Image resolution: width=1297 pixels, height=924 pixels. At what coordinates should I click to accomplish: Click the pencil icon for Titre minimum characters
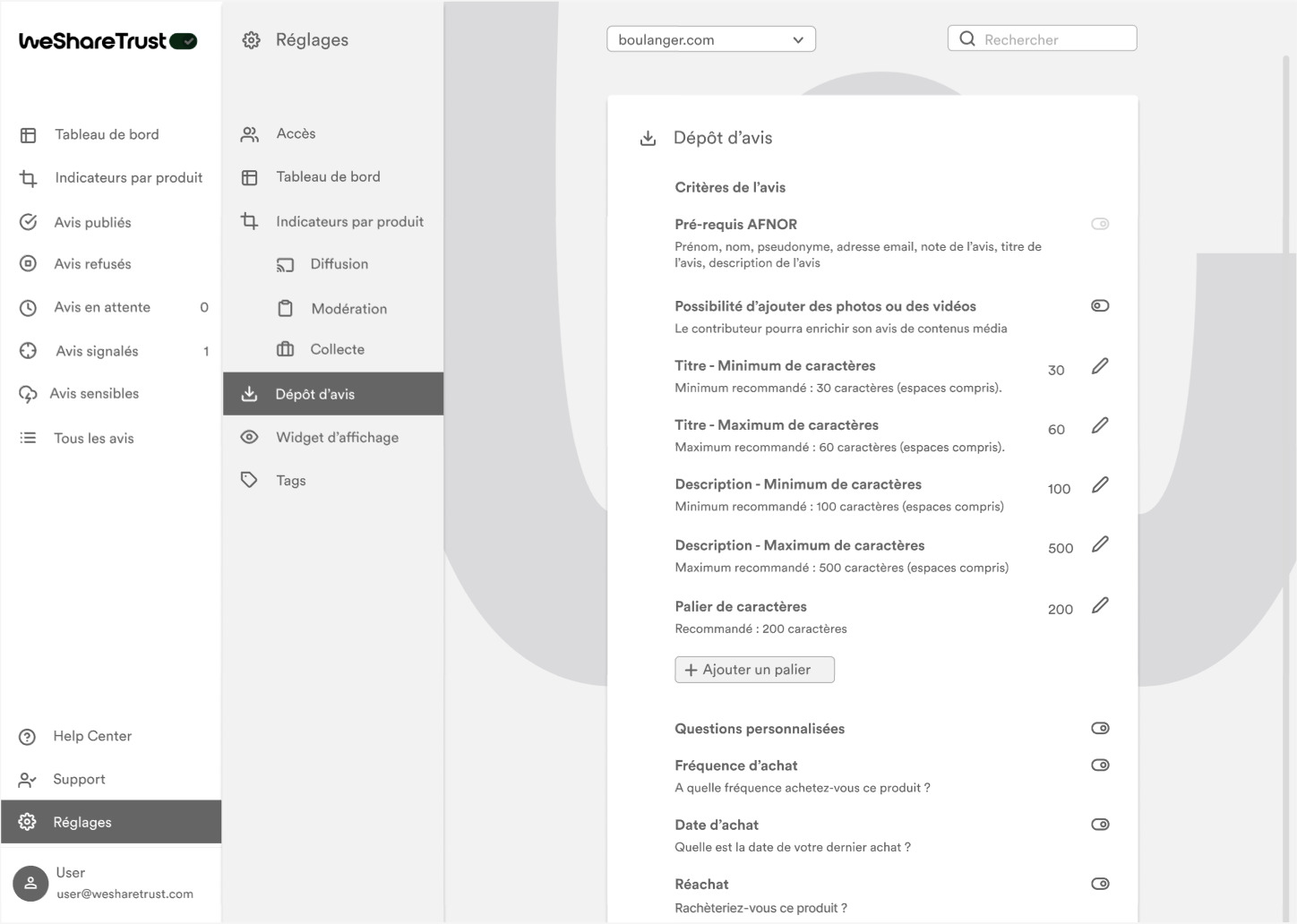(x=1100, y=366)
